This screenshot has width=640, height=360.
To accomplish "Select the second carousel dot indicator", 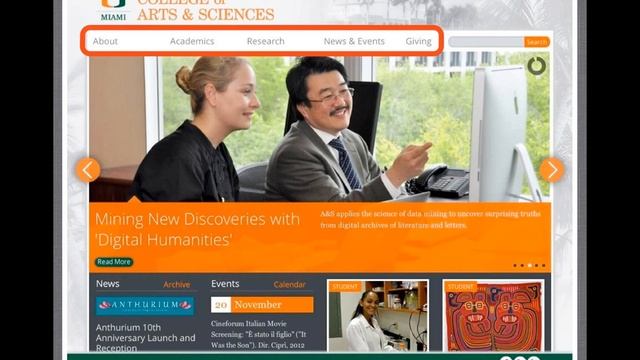I will (x=522, y=265).
